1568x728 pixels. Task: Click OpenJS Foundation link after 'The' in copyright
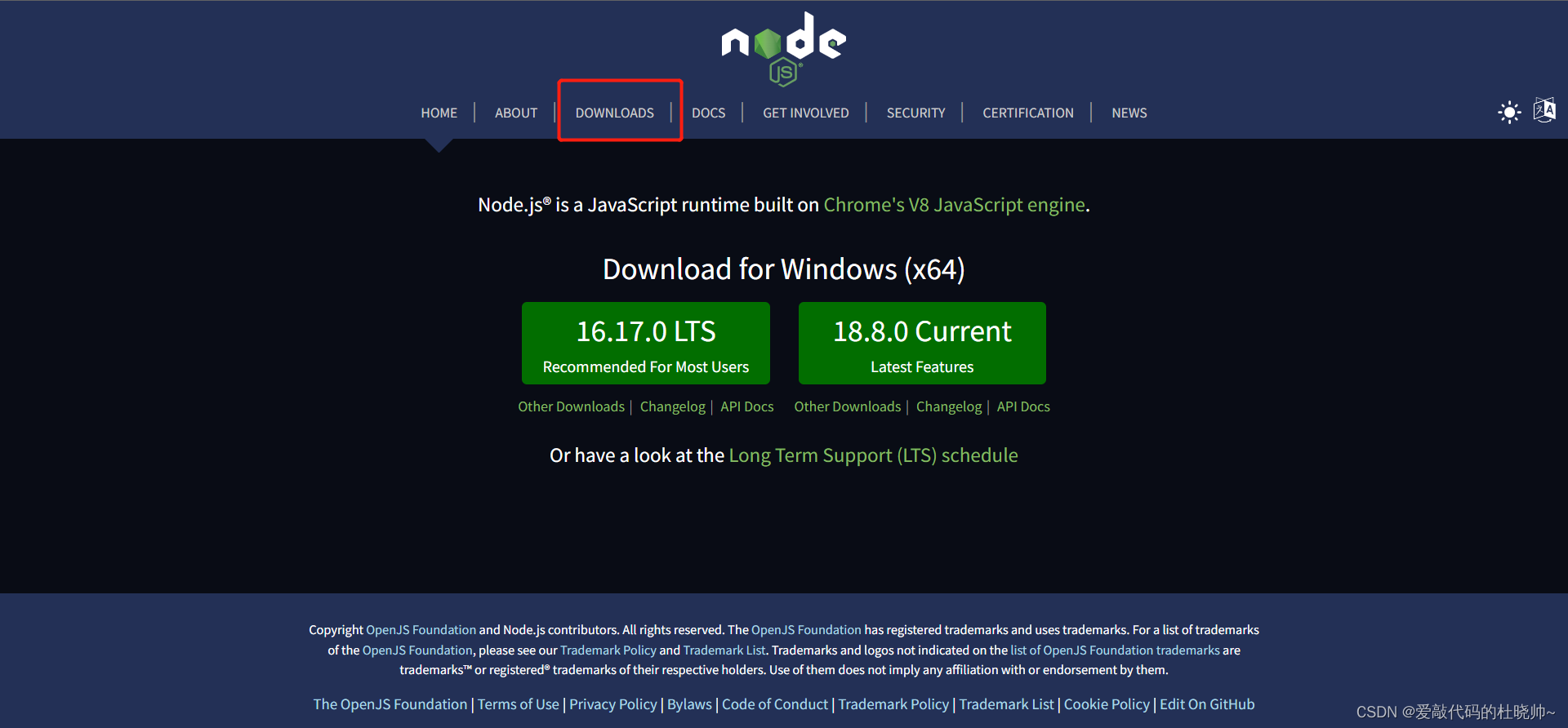pyautogui.click(x=806, y=630)
